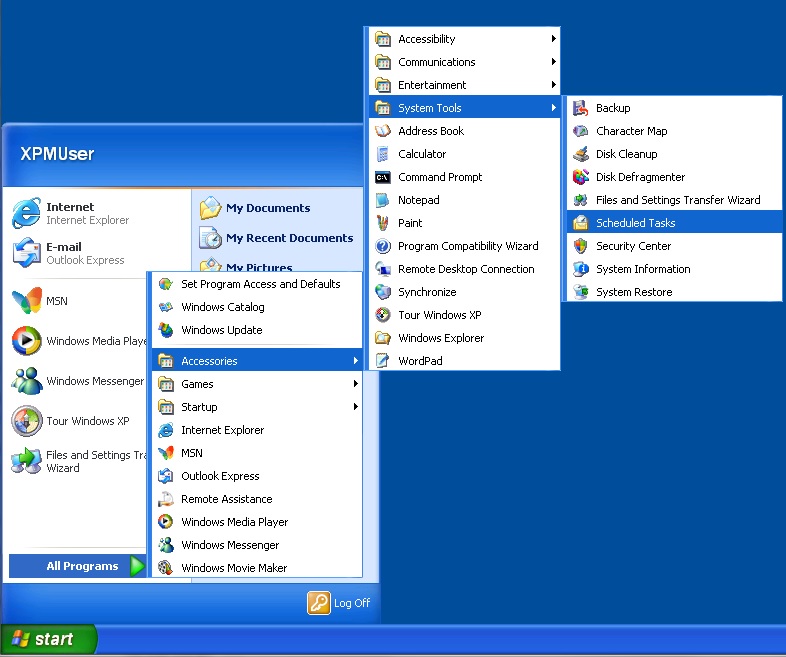The width and height of the screenshot is (786, 657).
Task: Open Windows Media Player from All Programs list
Action: pos(257,522)
